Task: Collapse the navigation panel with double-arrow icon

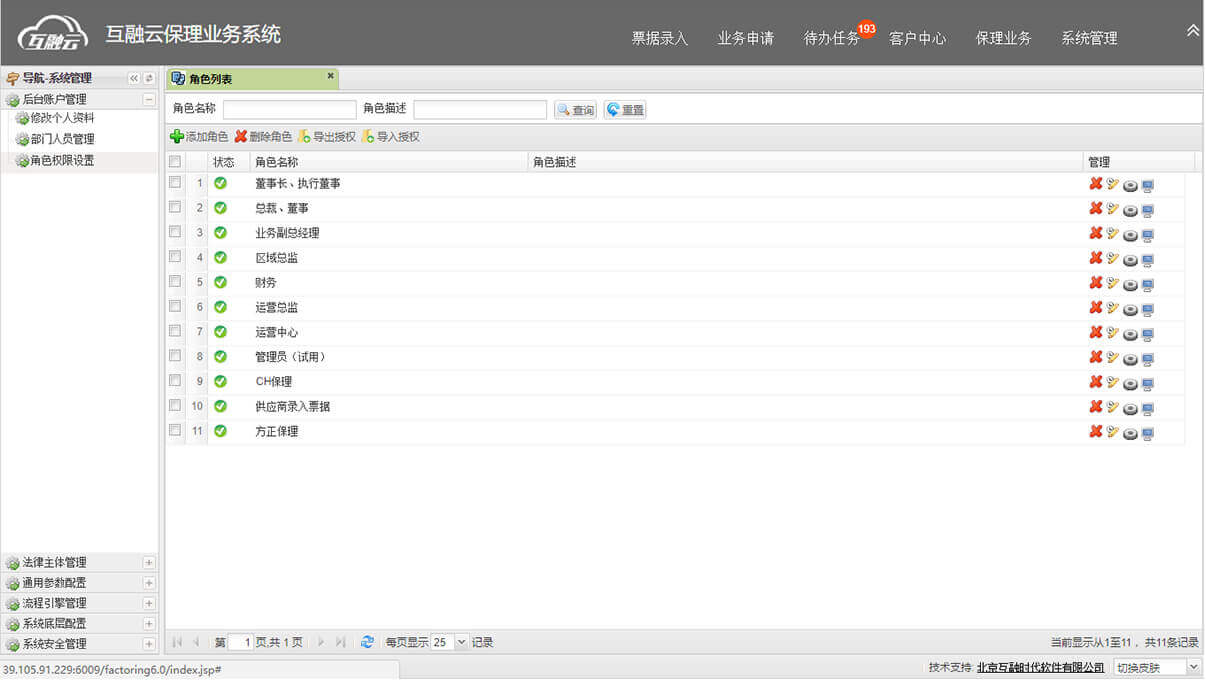Action: point(134,78)
